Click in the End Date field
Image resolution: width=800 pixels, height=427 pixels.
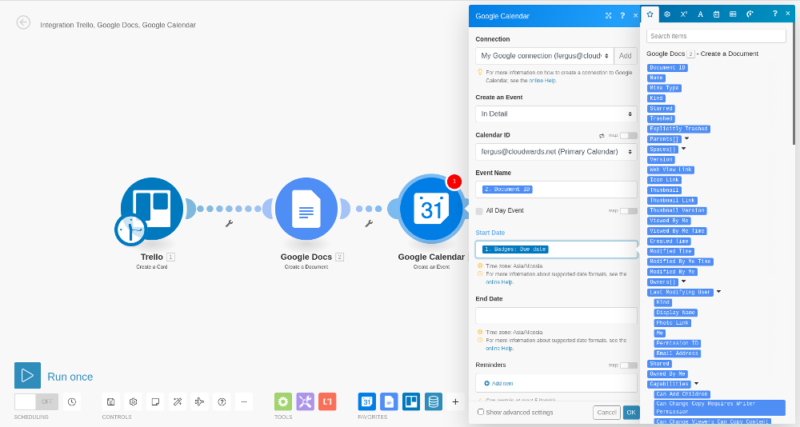(x=557, y=316)
